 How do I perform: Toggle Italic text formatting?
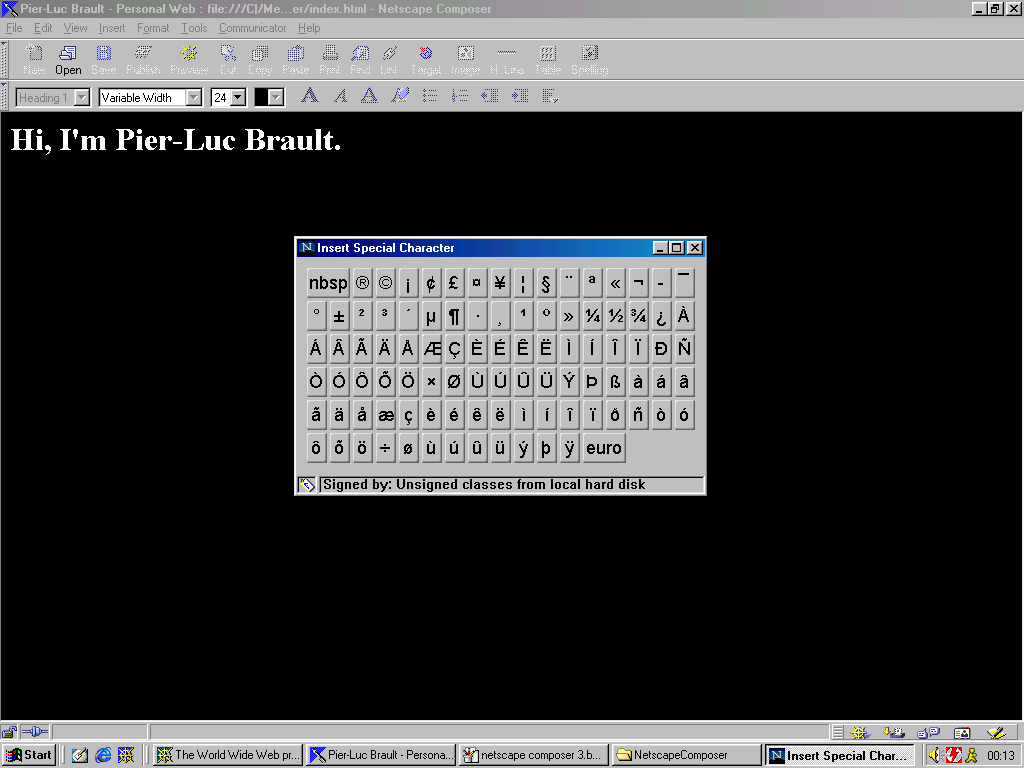tap(340, 97)
